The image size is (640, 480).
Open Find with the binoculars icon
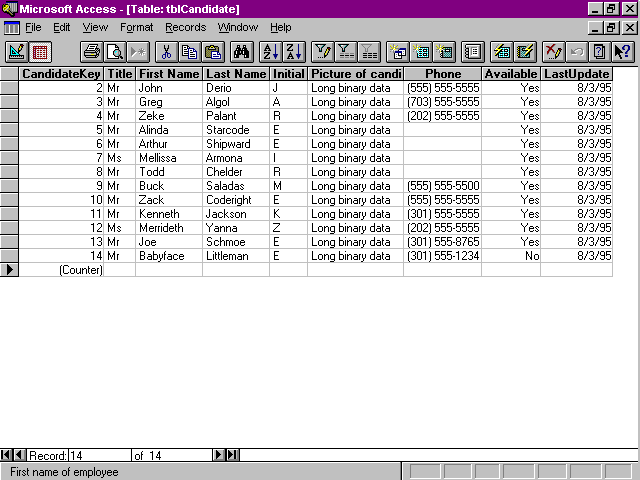(241, 51)
